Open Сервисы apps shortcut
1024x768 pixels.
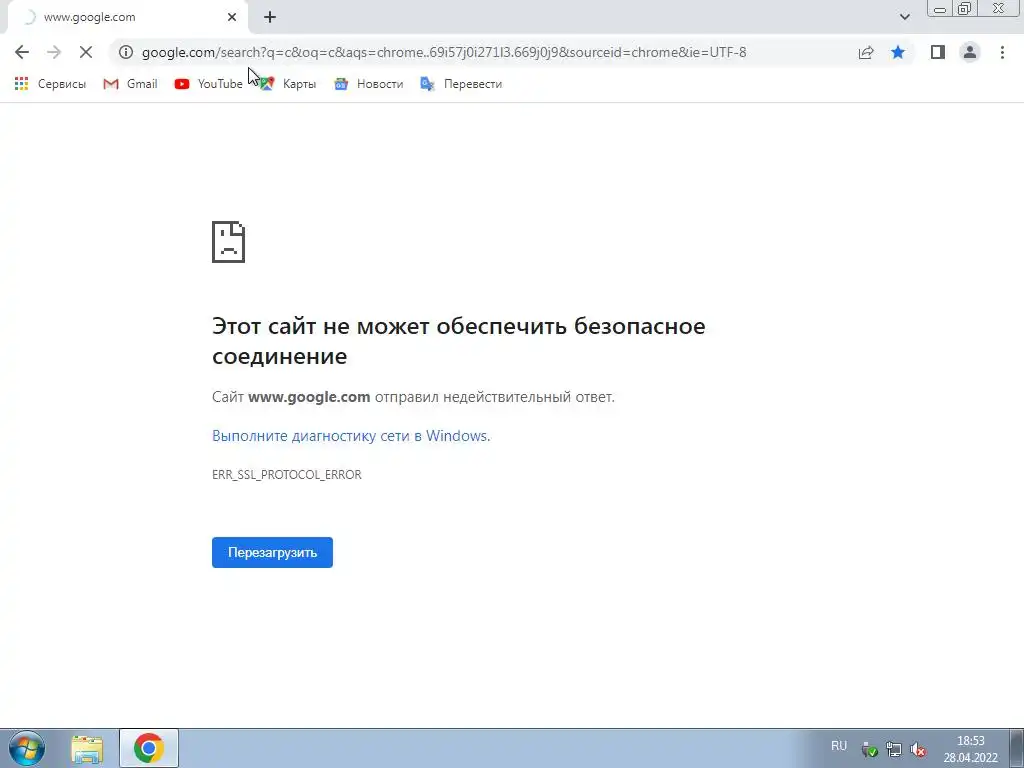[x=50, y=84]
